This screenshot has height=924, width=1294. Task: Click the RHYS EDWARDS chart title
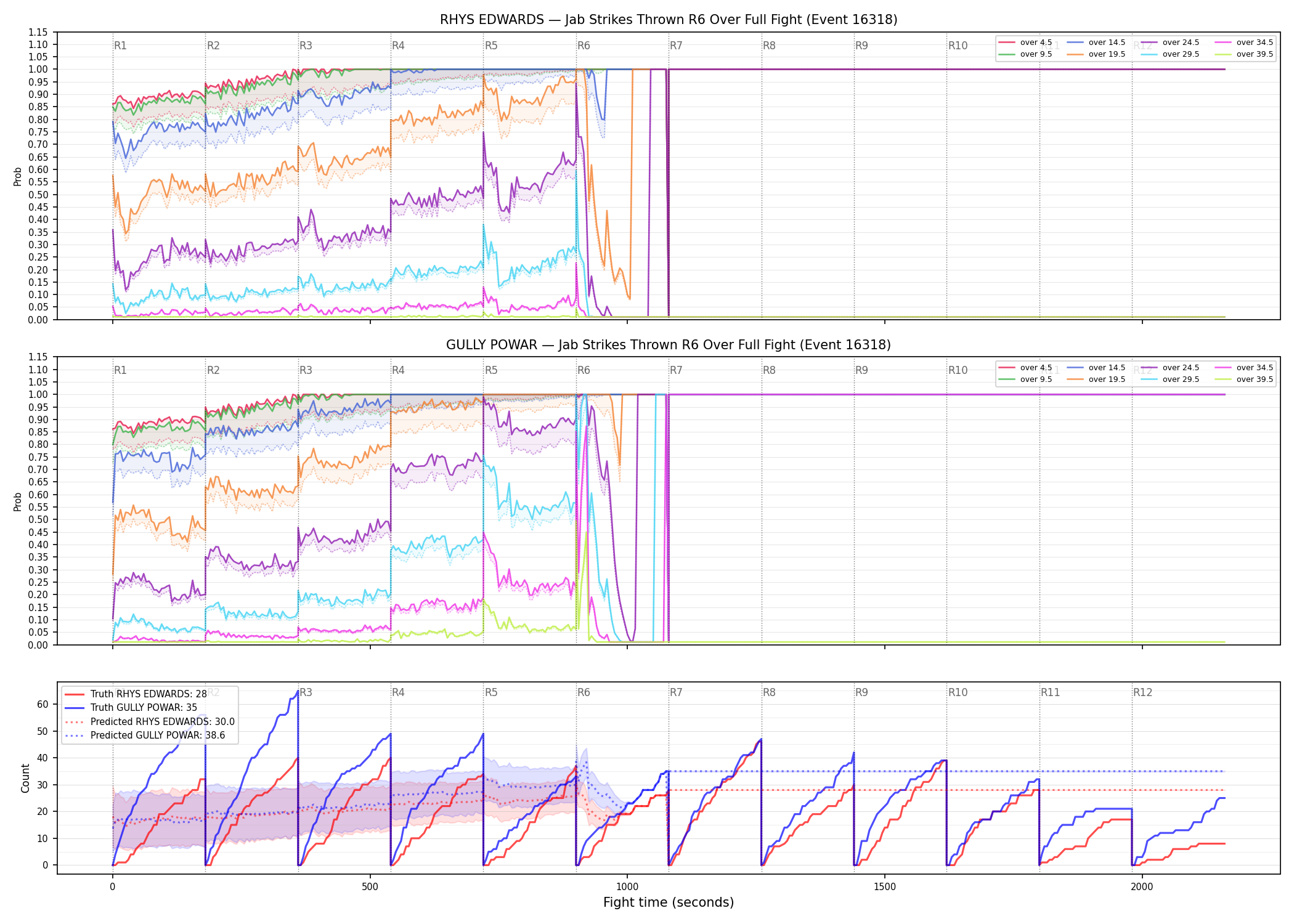[x=669, y=20]
